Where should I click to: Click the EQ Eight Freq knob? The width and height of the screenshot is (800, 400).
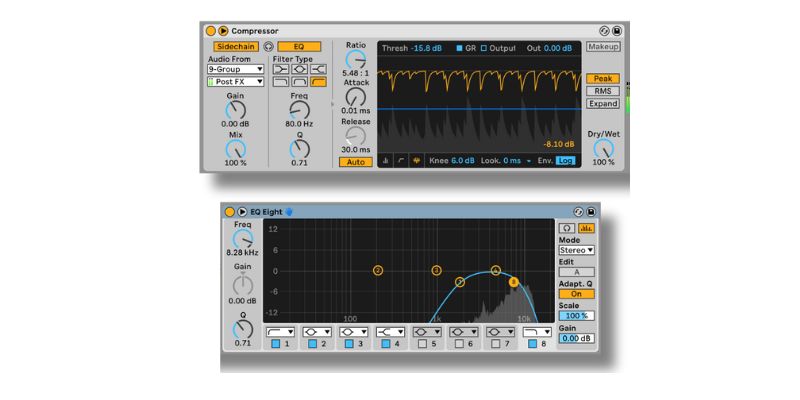pos(243,239)
